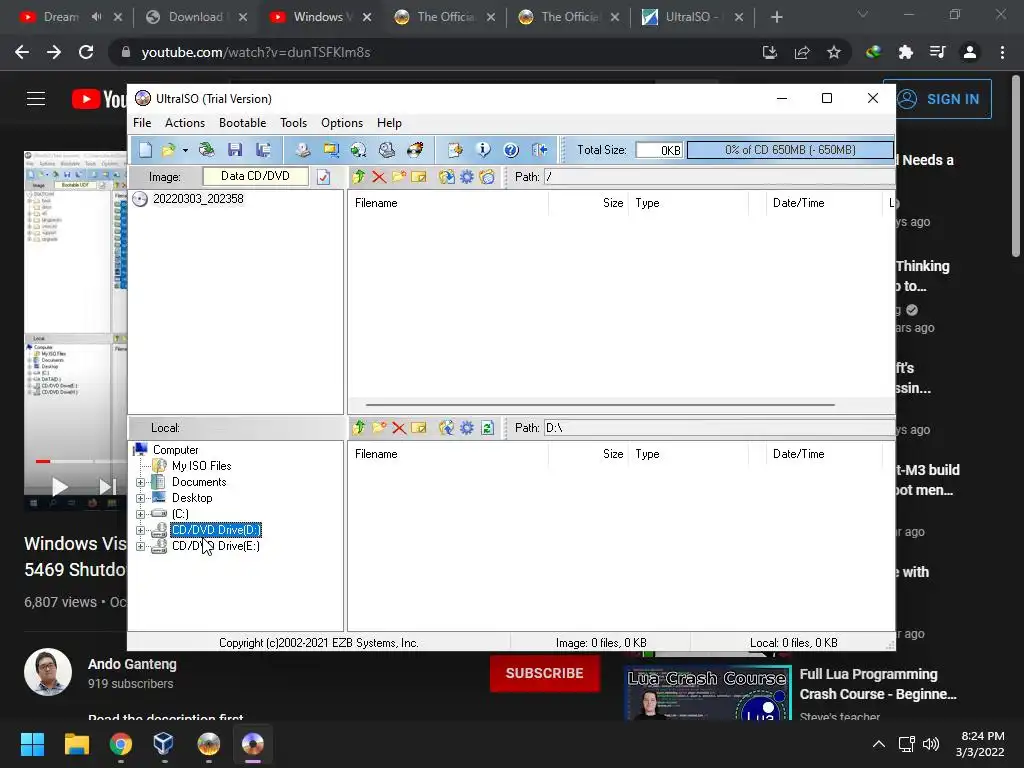Click the Extract icon in image pane toolbar

click(447, 176)
